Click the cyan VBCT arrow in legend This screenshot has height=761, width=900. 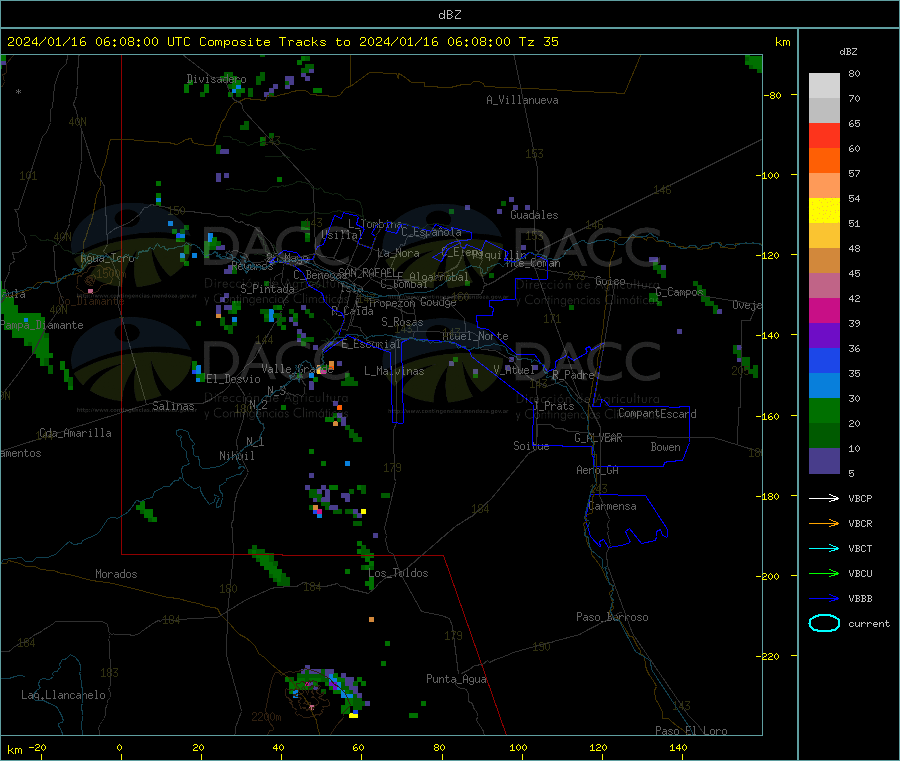[x=824, y=548]
